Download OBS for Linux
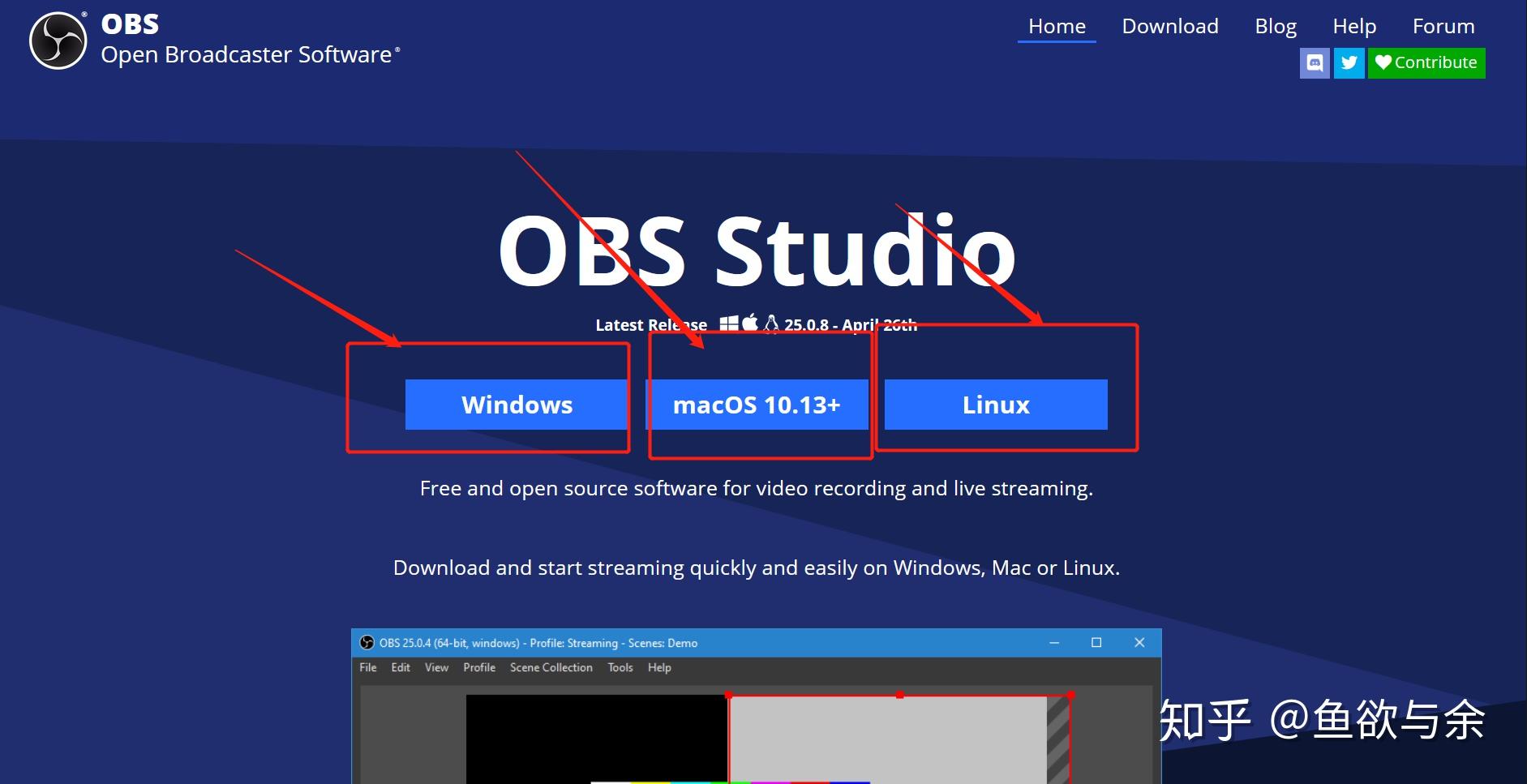Image resolution: width=1527 pixels, height=784 pixels. 996,405
